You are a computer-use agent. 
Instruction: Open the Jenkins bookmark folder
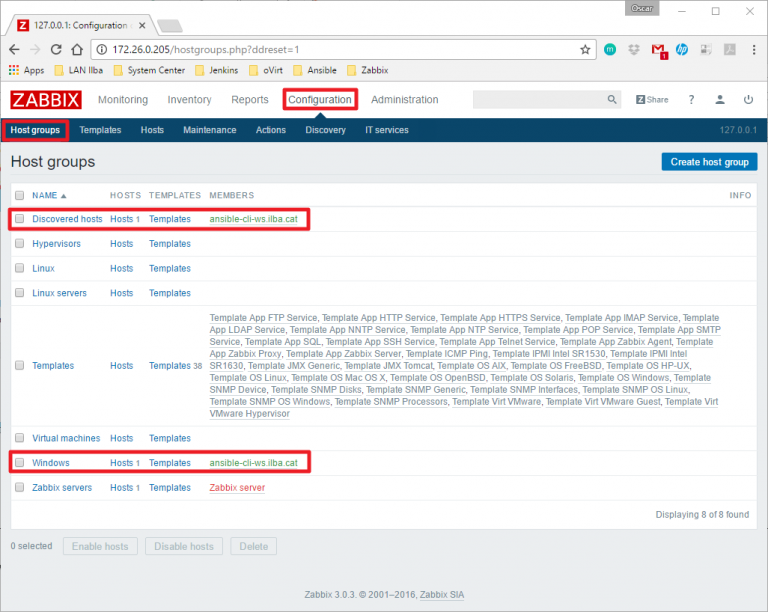217,71
